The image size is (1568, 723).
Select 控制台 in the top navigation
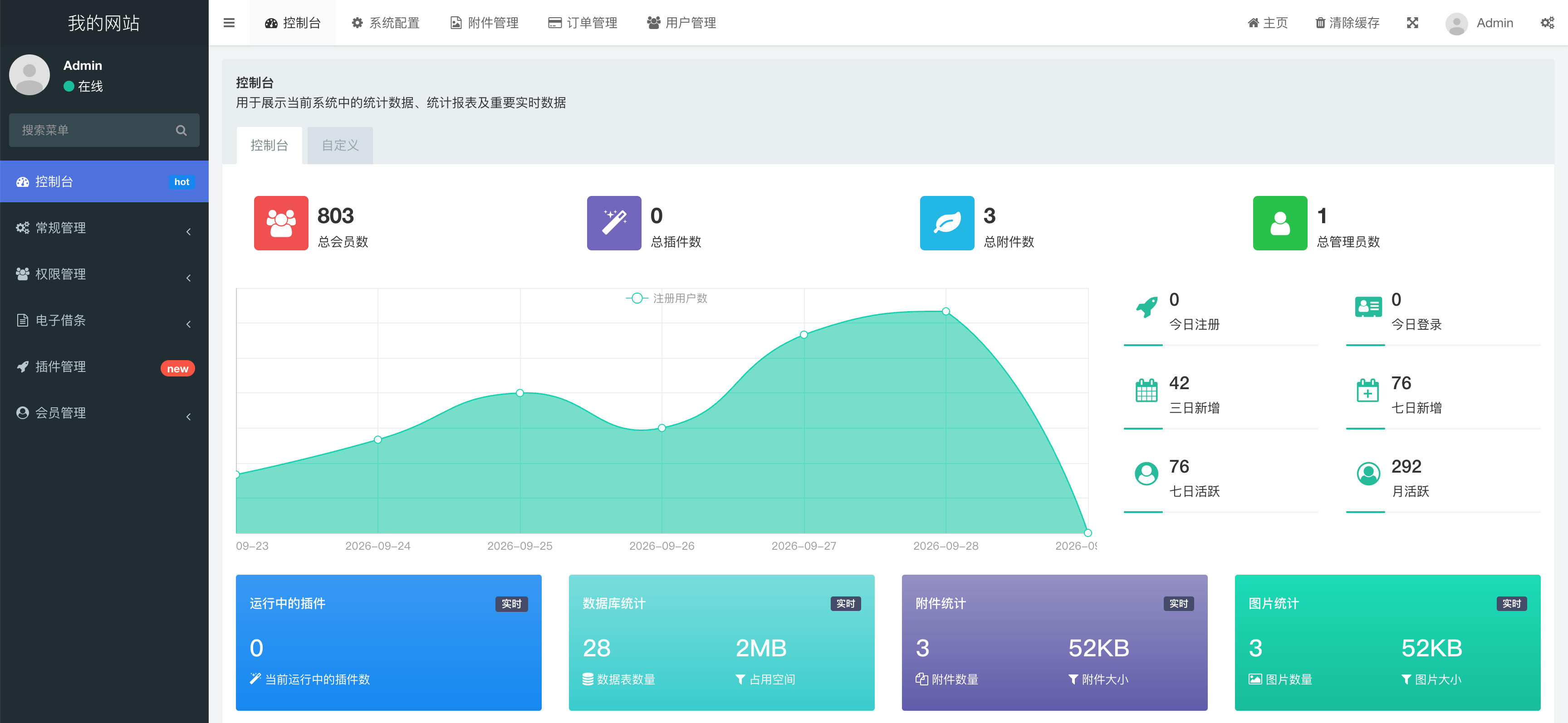point(292,23)
